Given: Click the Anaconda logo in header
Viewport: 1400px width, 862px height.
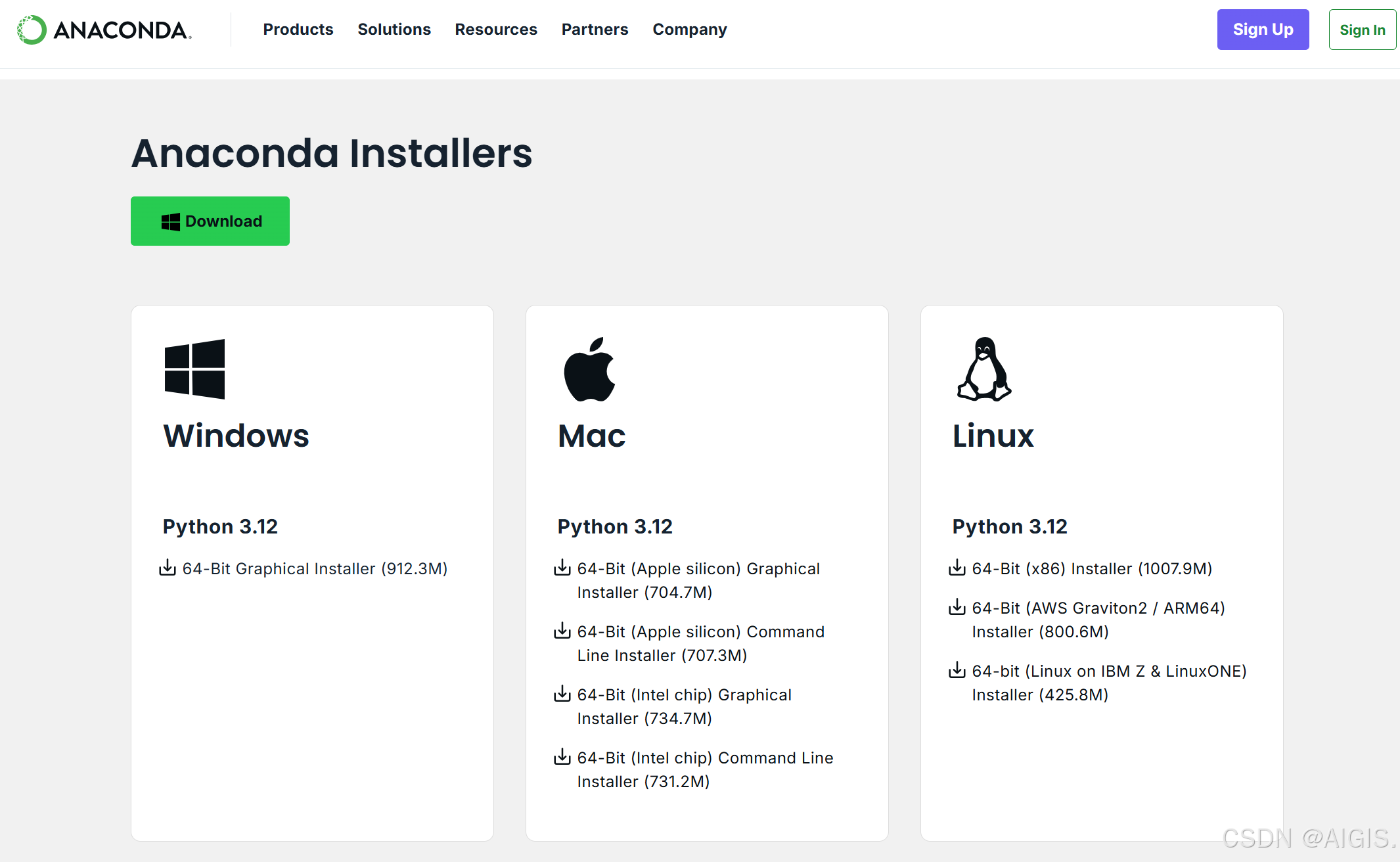Looking at the screenshot, I should pyautogui.click(x=104, y=30).
